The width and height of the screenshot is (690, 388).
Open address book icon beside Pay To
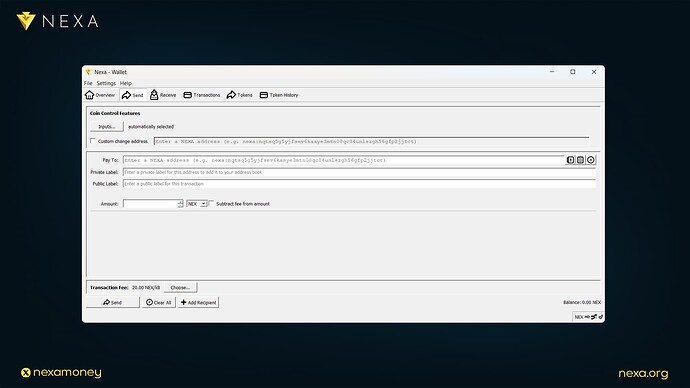(570, 160)
